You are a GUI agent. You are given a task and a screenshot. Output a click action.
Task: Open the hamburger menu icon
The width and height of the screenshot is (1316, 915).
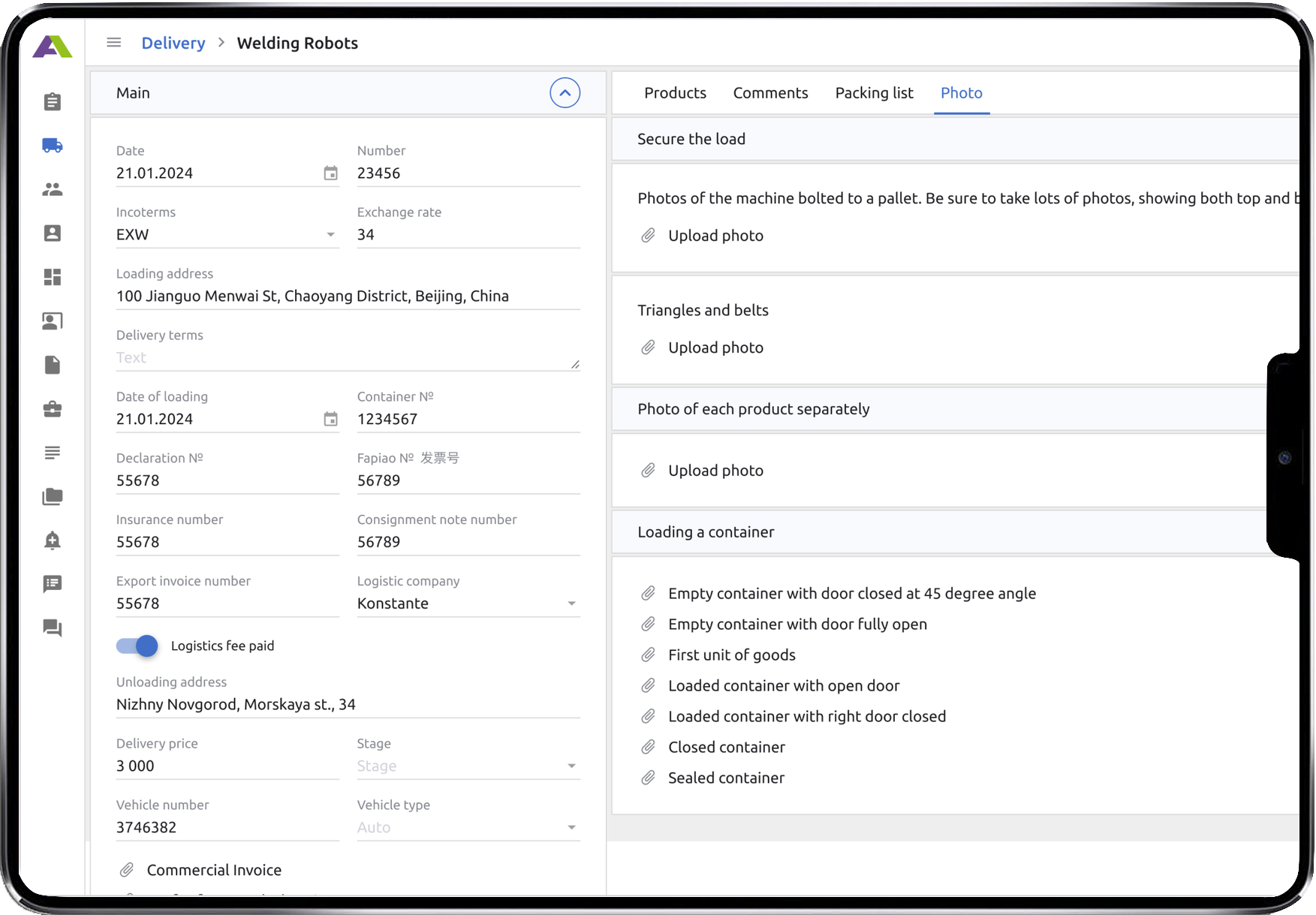114,43
